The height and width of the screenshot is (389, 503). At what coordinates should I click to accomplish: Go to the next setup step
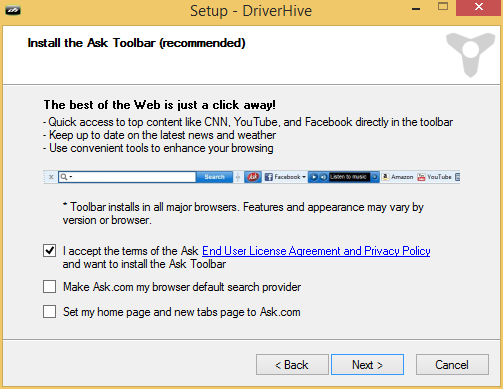(x=367, y=365)
